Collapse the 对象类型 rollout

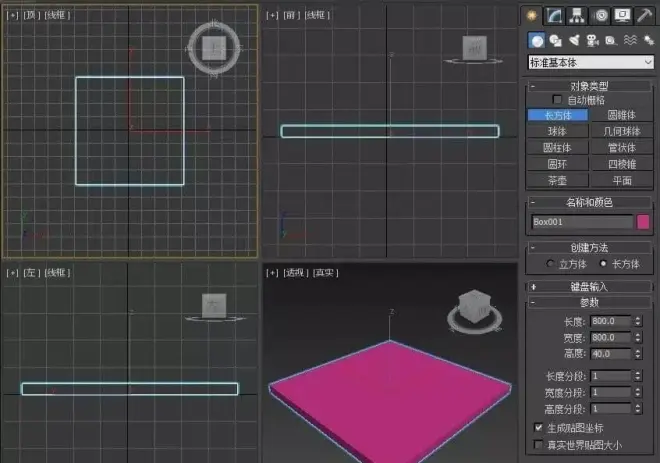point(589,86)
